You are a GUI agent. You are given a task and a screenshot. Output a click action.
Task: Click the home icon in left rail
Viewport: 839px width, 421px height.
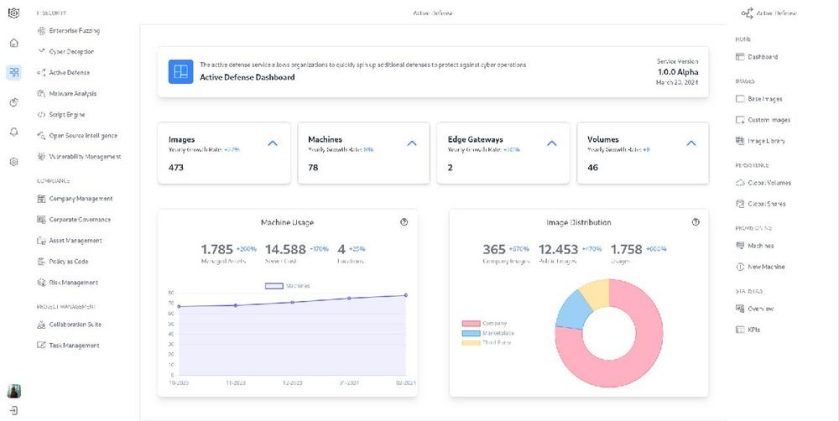point(13,43)
